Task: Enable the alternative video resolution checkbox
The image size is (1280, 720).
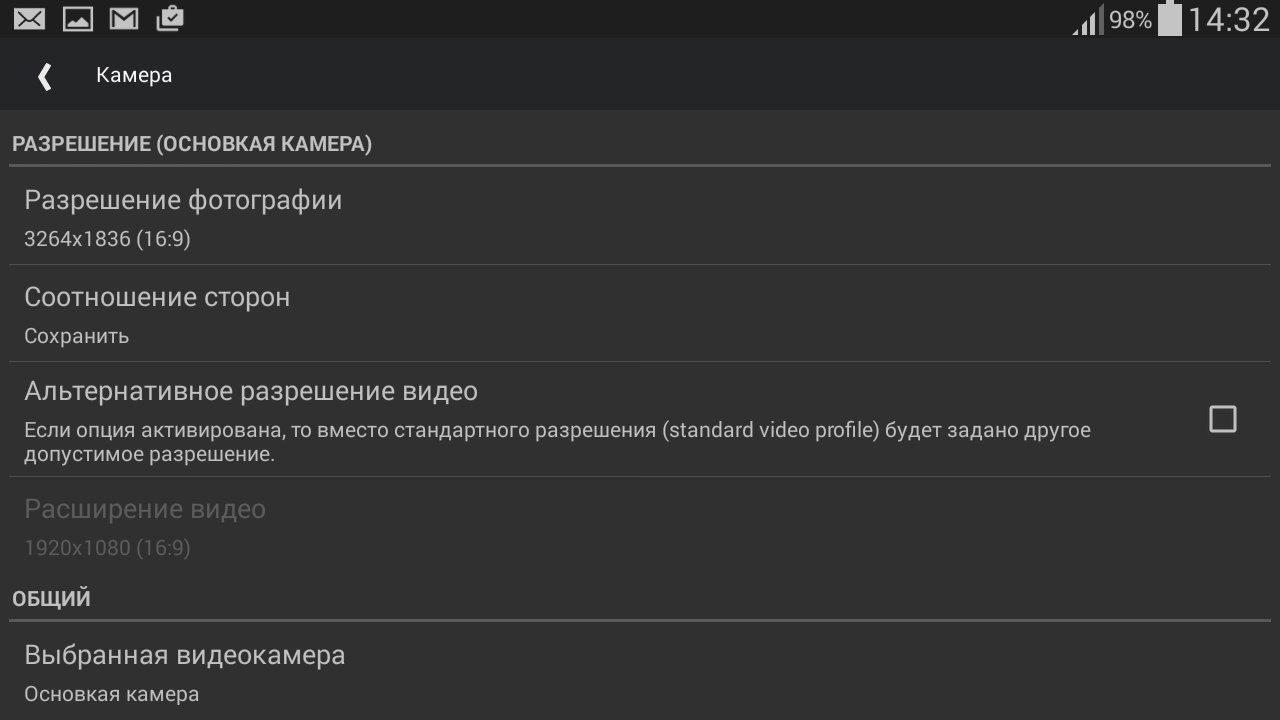Action: click(1222, 419)
